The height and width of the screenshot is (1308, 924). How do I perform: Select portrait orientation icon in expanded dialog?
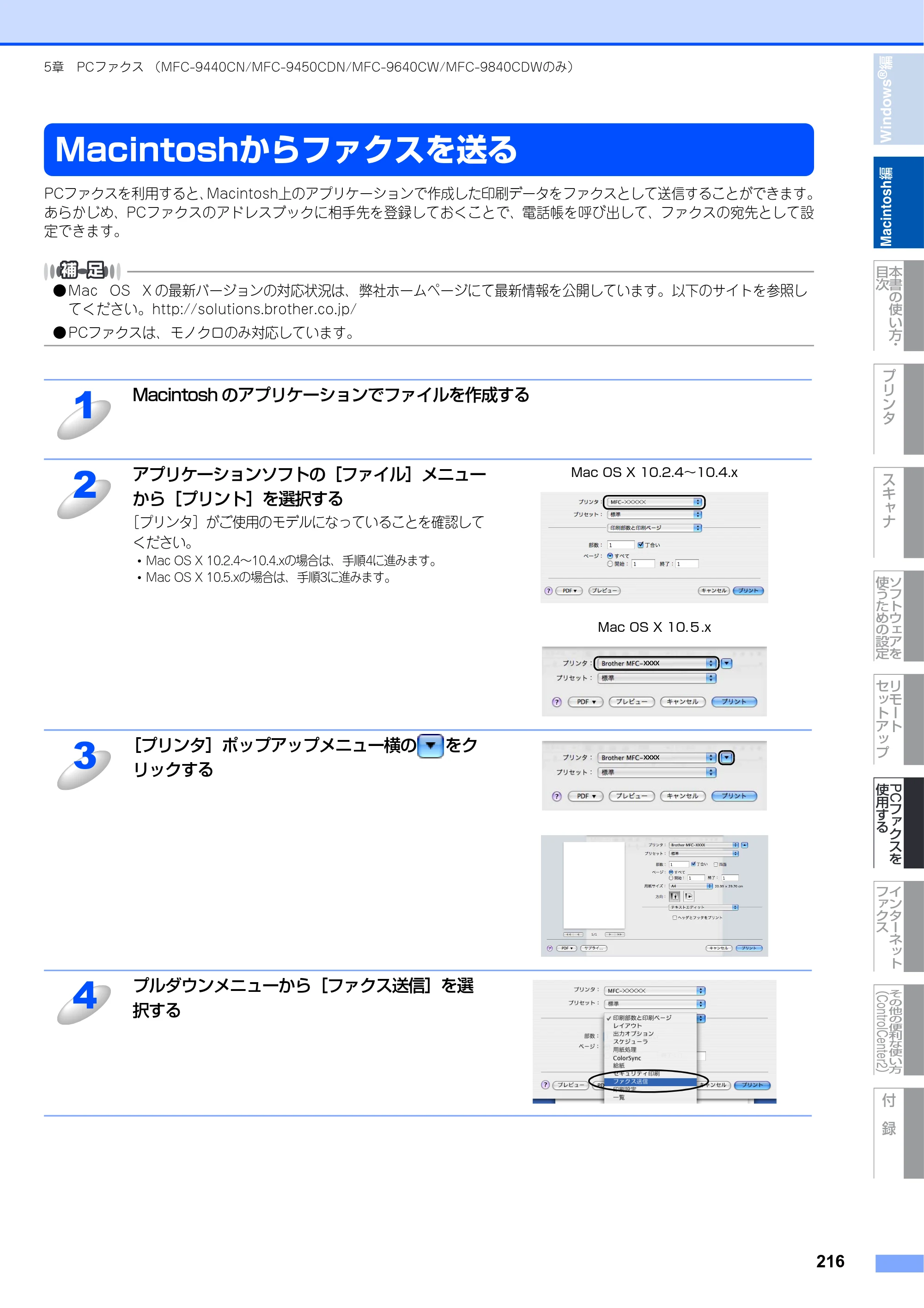click(x=675, y=896)
